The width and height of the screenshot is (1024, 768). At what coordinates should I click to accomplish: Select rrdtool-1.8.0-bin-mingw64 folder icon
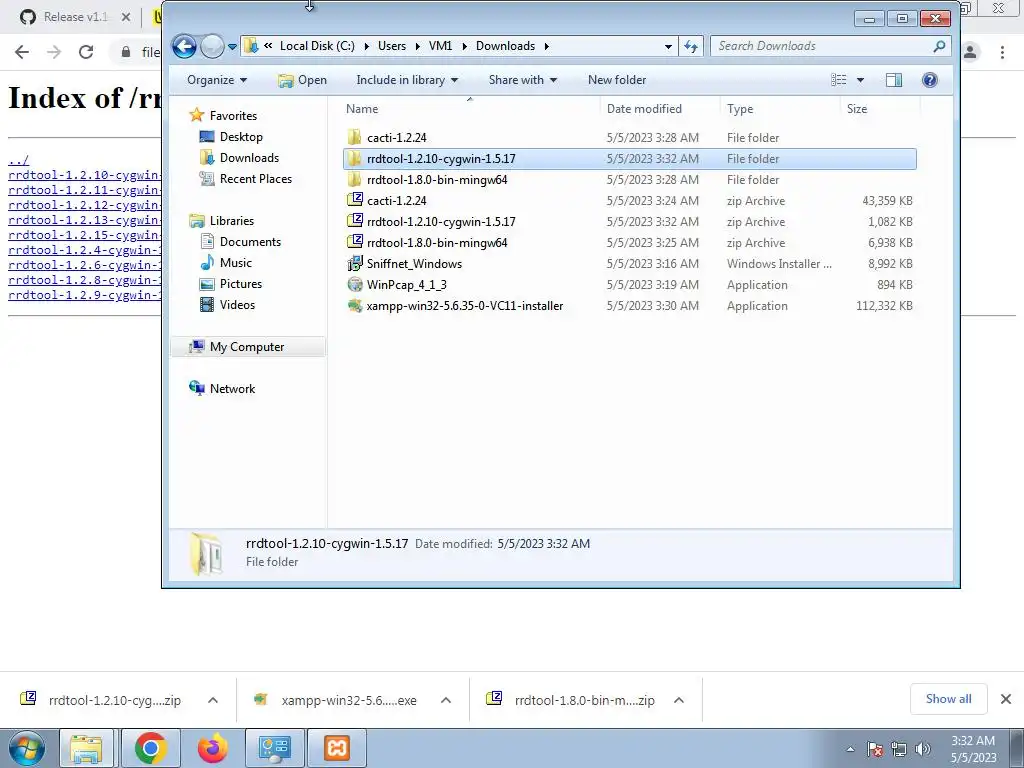(354, 180)
